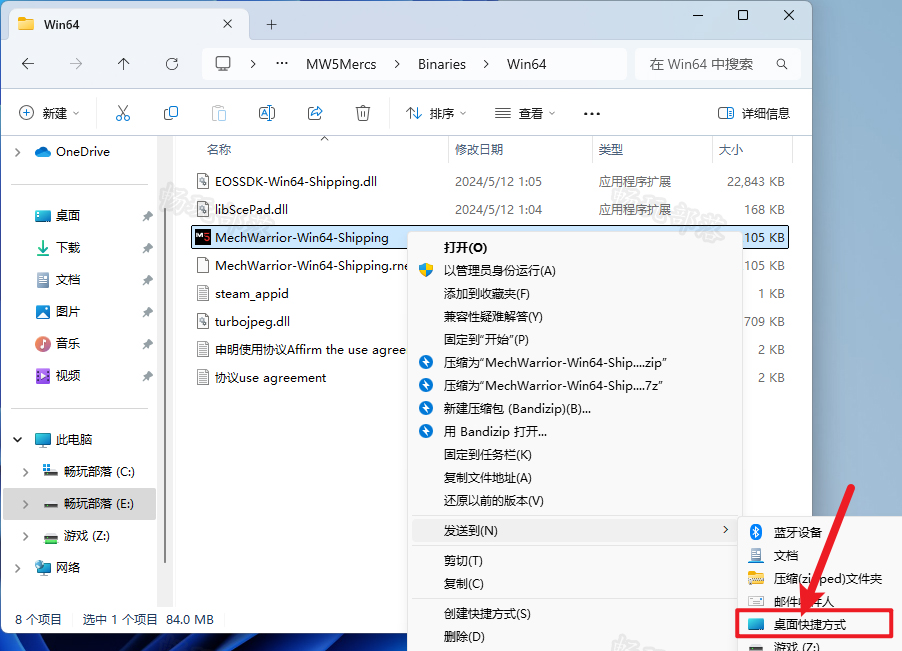
Task: Open the New (新建) dropdown
Action: pyautogui.click(x=49, y=113)
